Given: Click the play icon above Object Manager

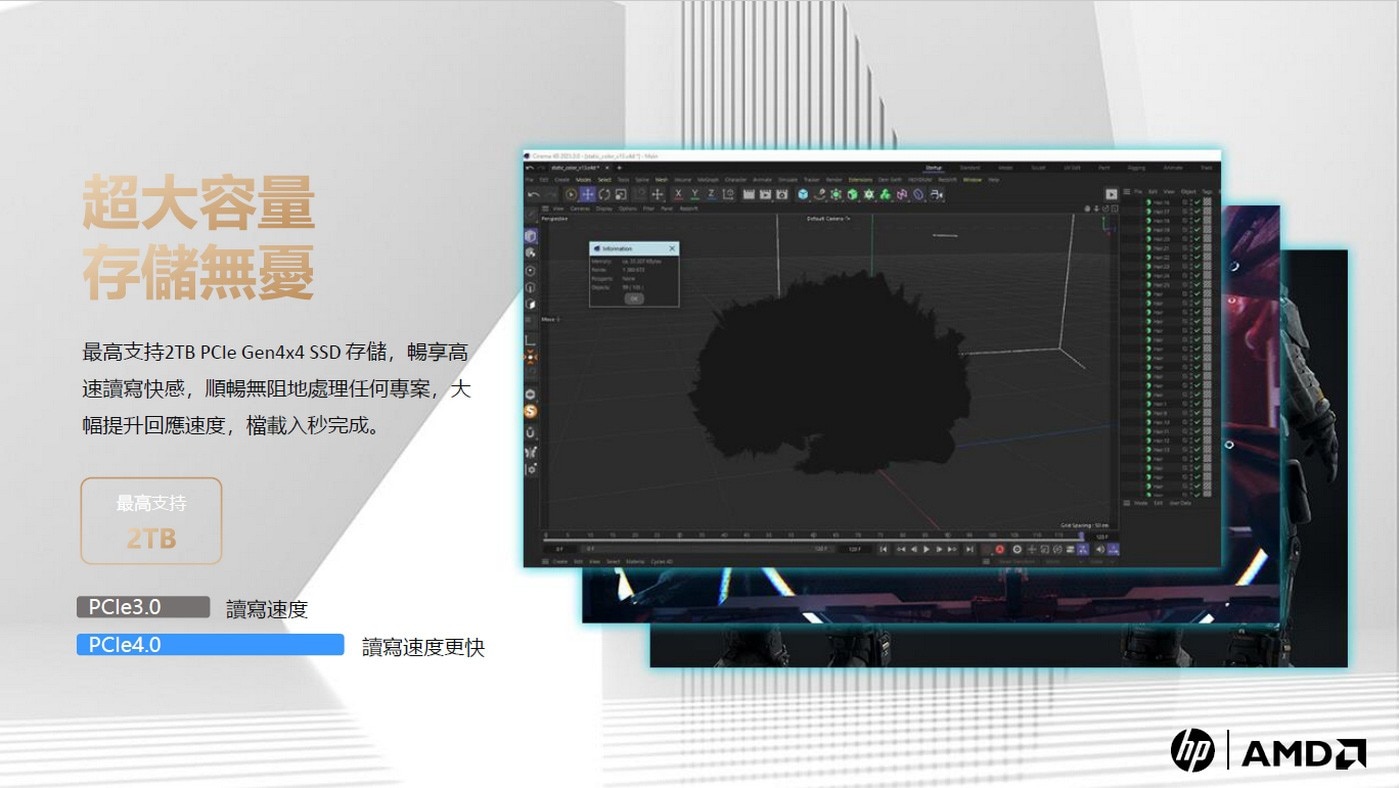Looking at the screenshot, I should tap(1111, 194).
